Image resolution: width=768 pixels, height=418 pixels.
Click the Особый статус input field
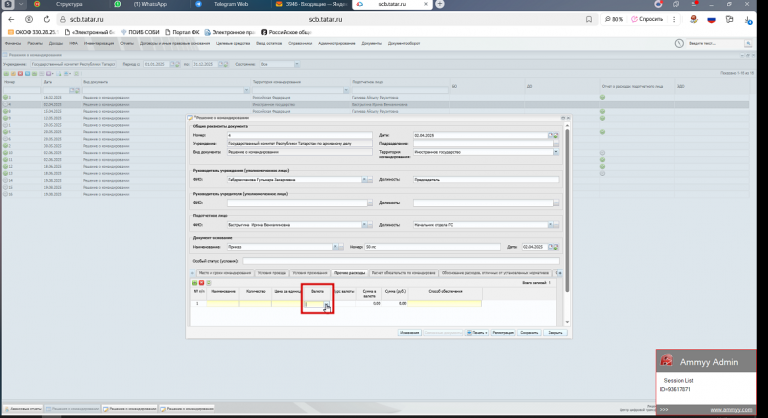coord(401,261)
